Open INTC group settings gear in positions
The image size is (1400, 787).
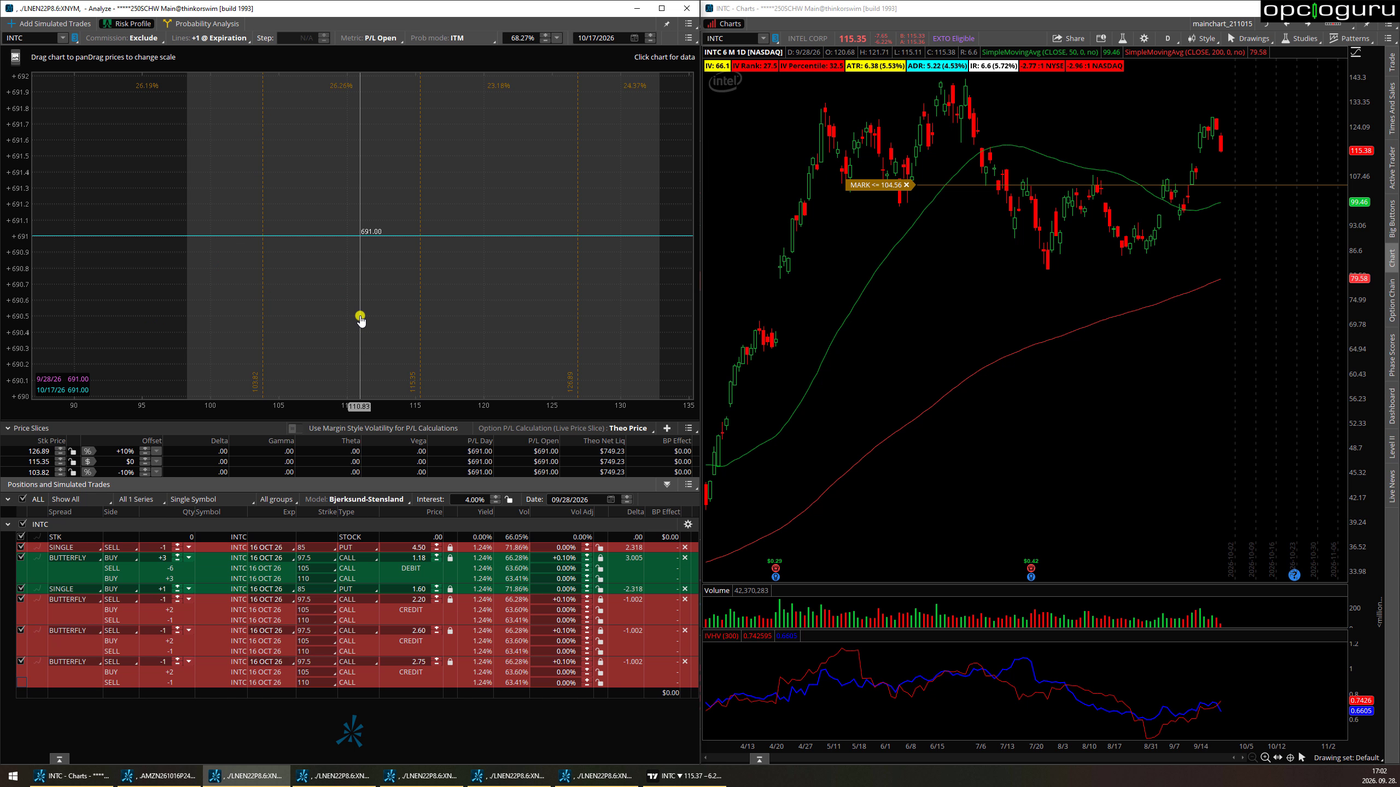[687, 524]
